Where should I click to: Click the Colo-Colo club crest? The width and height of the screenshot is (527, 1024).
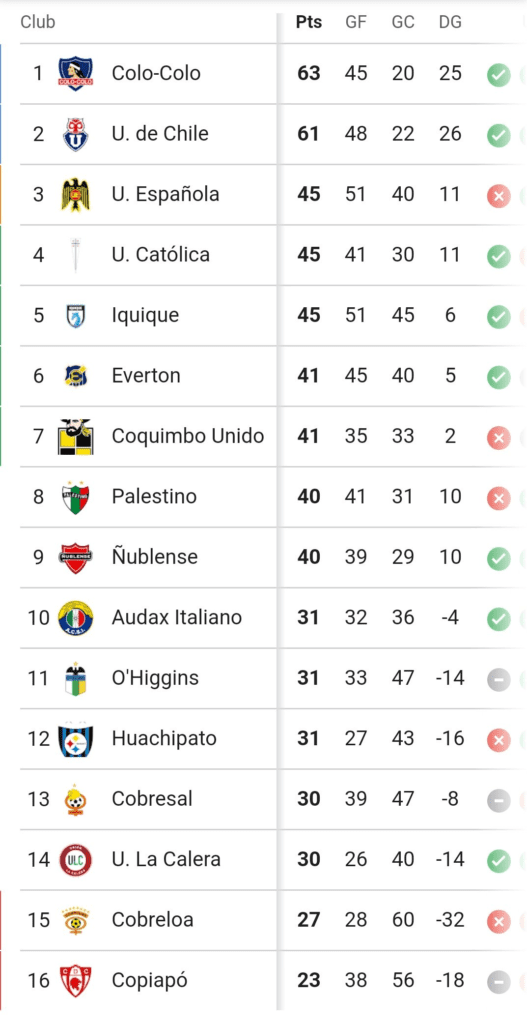click(75, 73)
